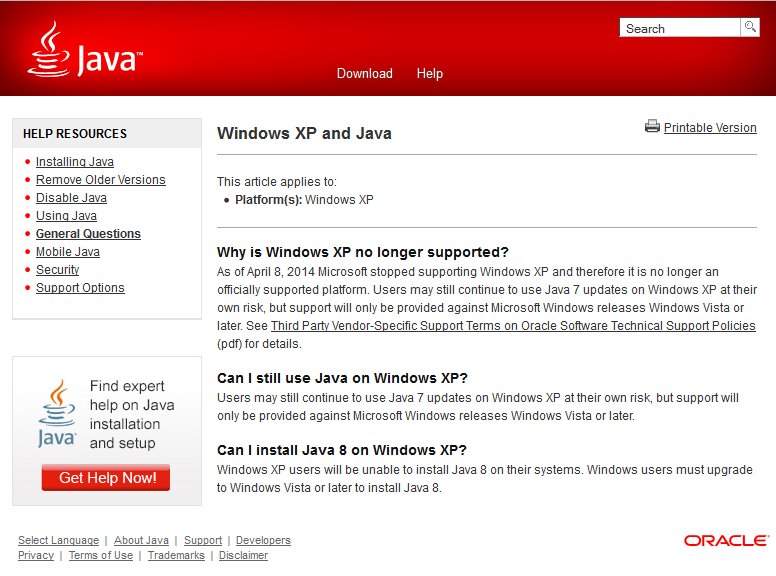Open the Help menu item
776x576 pixels.
[430, 73]
